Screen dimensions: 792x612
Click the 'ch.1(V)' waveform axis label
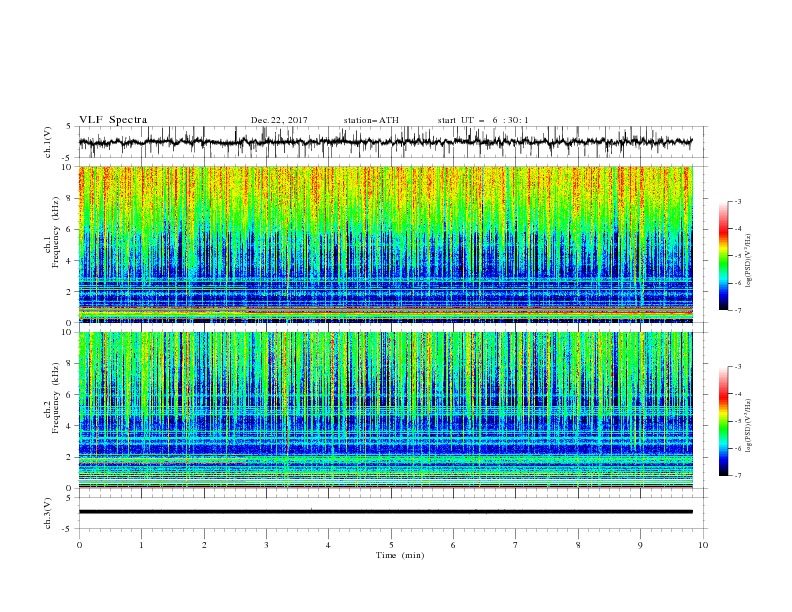tap(48, 142)
